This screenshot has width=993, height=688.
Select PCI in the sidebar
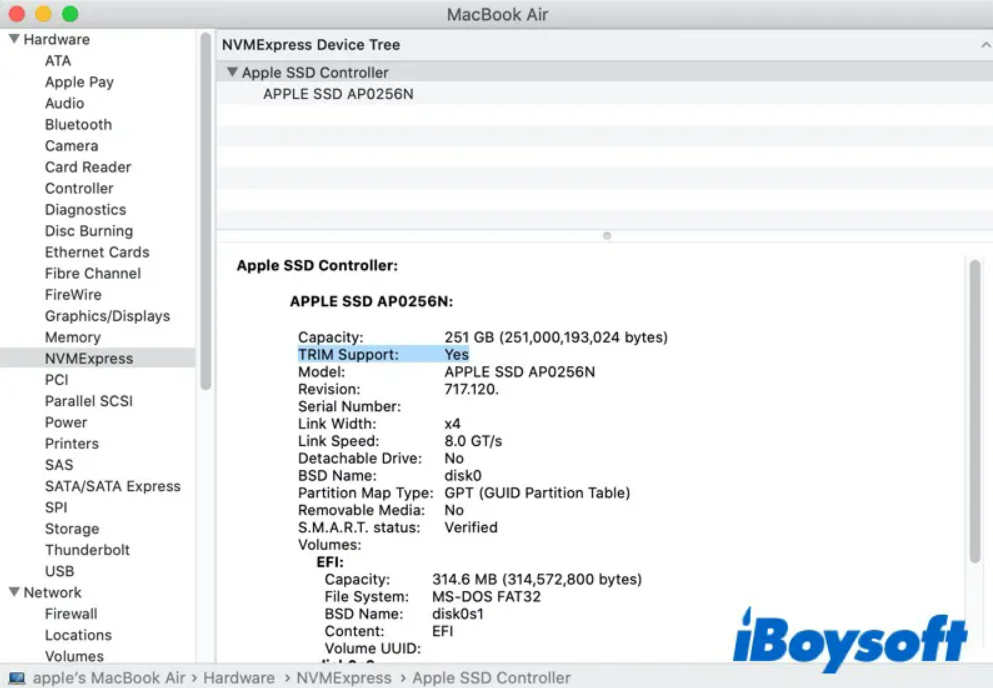coord(56,379)
